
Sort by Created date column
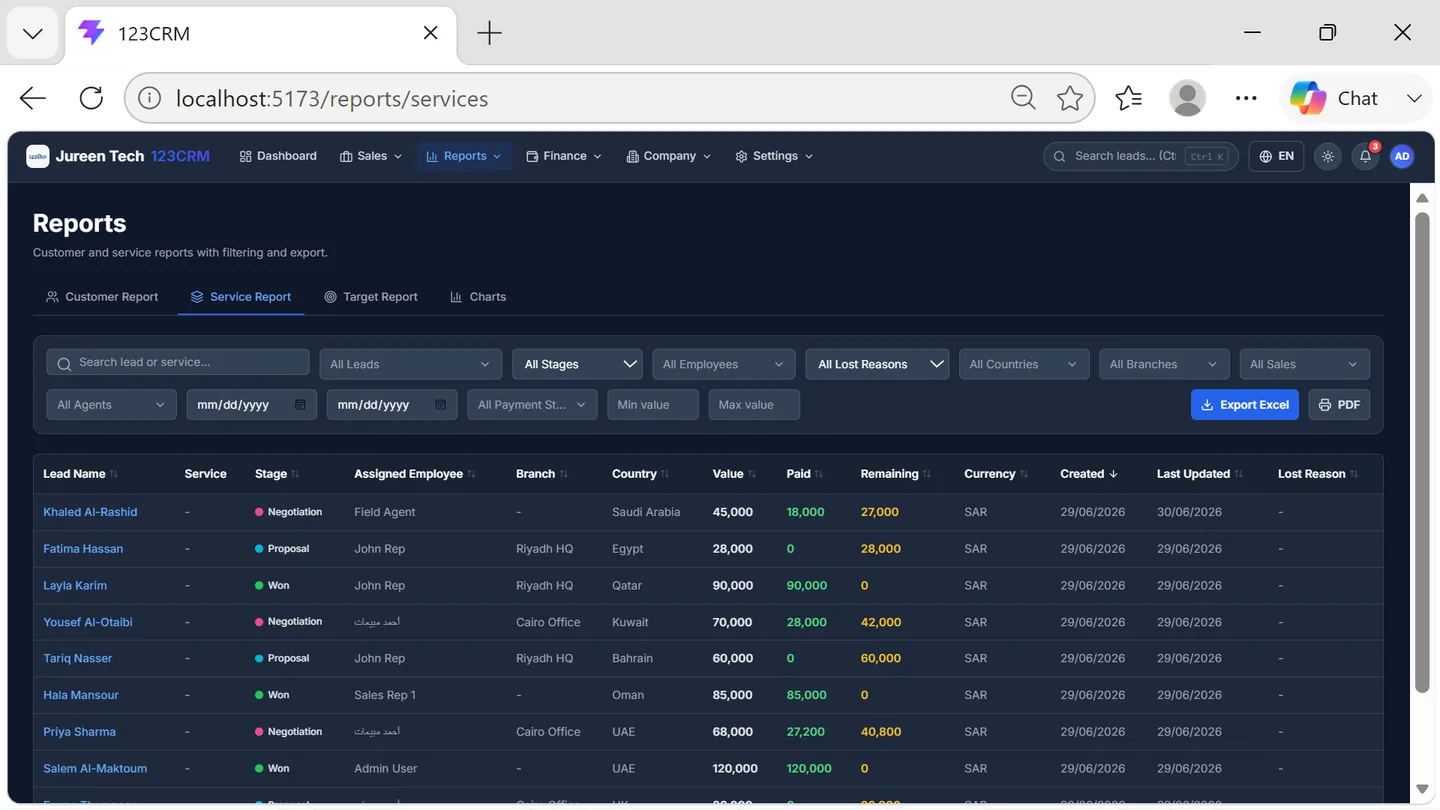(x=1089, y=474)
